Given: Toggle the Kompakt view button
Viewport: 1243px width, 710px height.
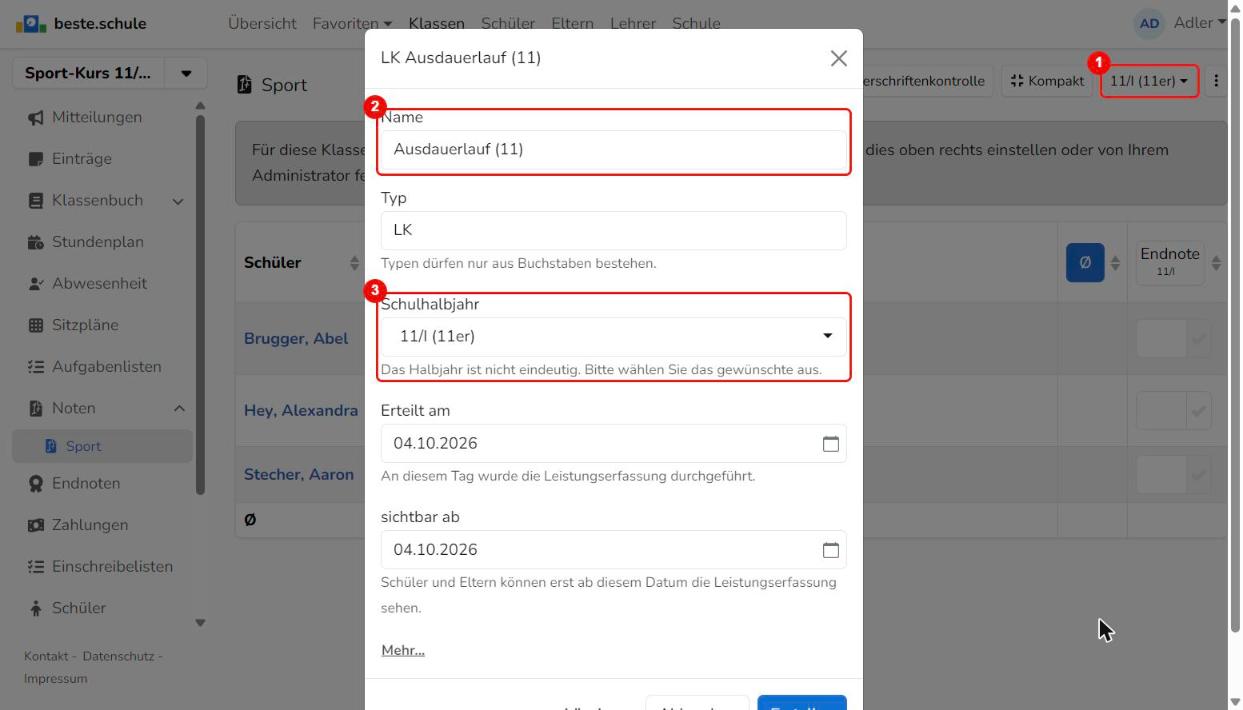Looking at the screenshot, I should point(1046,81).
